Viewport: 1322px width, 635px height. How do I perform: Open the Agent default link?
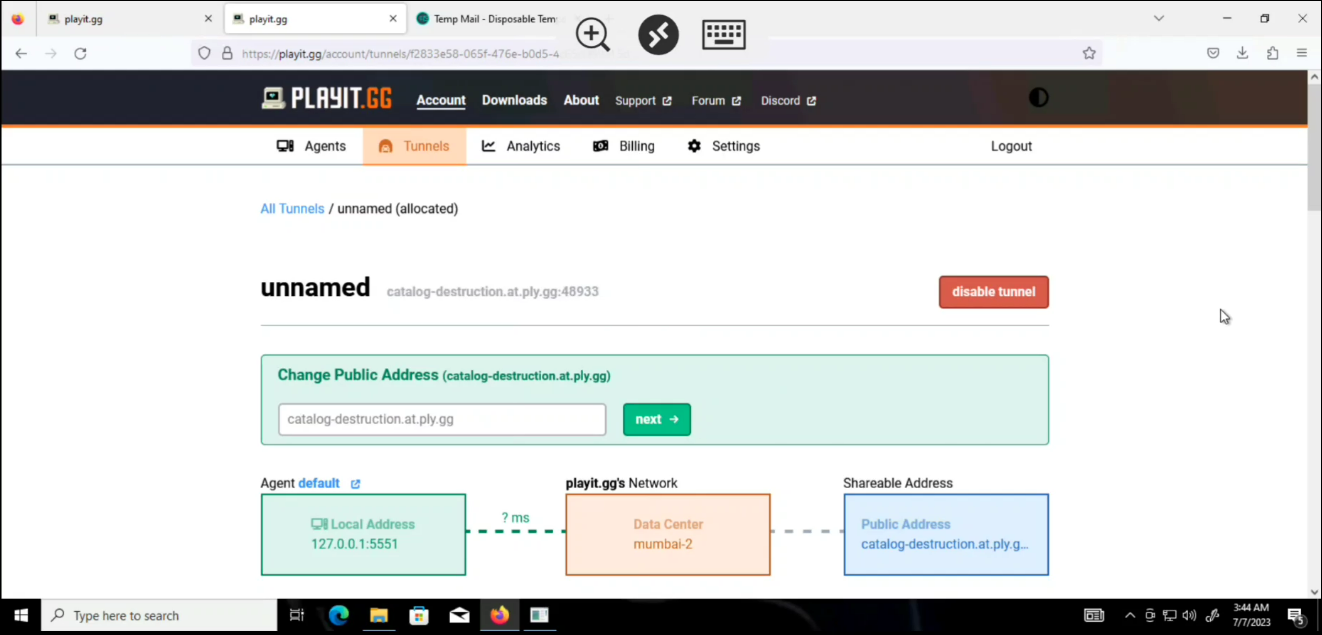(x=319, y=483)
